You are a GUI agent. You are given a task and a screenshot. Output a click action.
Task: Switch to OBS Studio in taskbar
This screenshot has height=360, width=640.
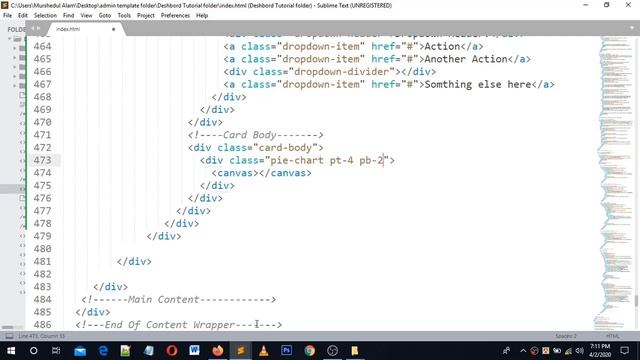pyautogui.click(x=332, y=351)
